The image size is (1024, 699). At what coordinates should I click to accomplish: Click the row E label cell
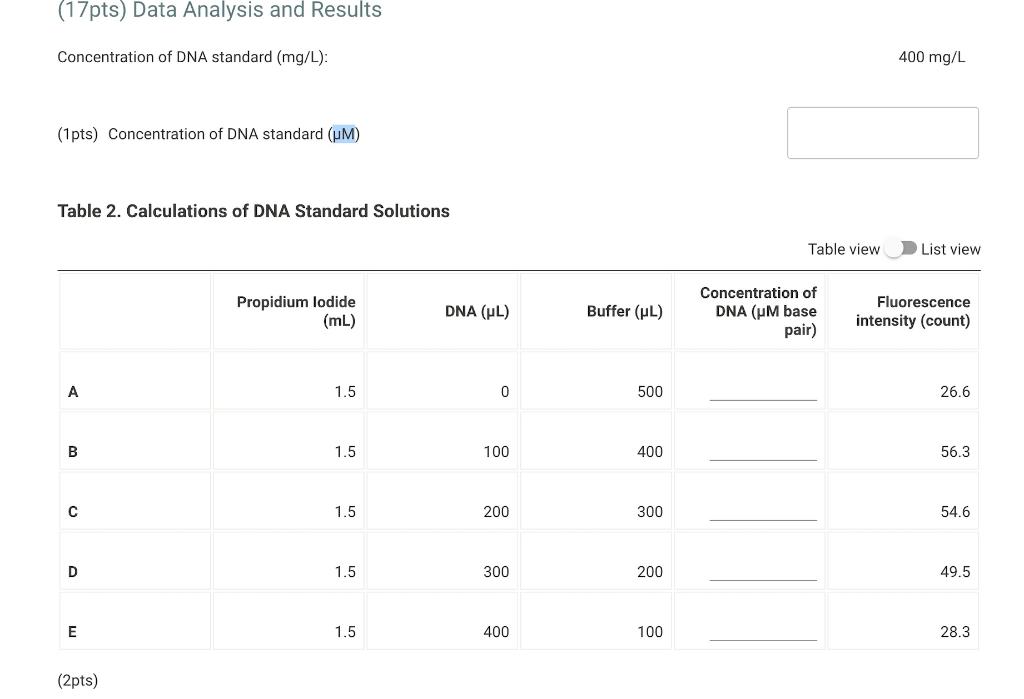[x=135, y=632]
